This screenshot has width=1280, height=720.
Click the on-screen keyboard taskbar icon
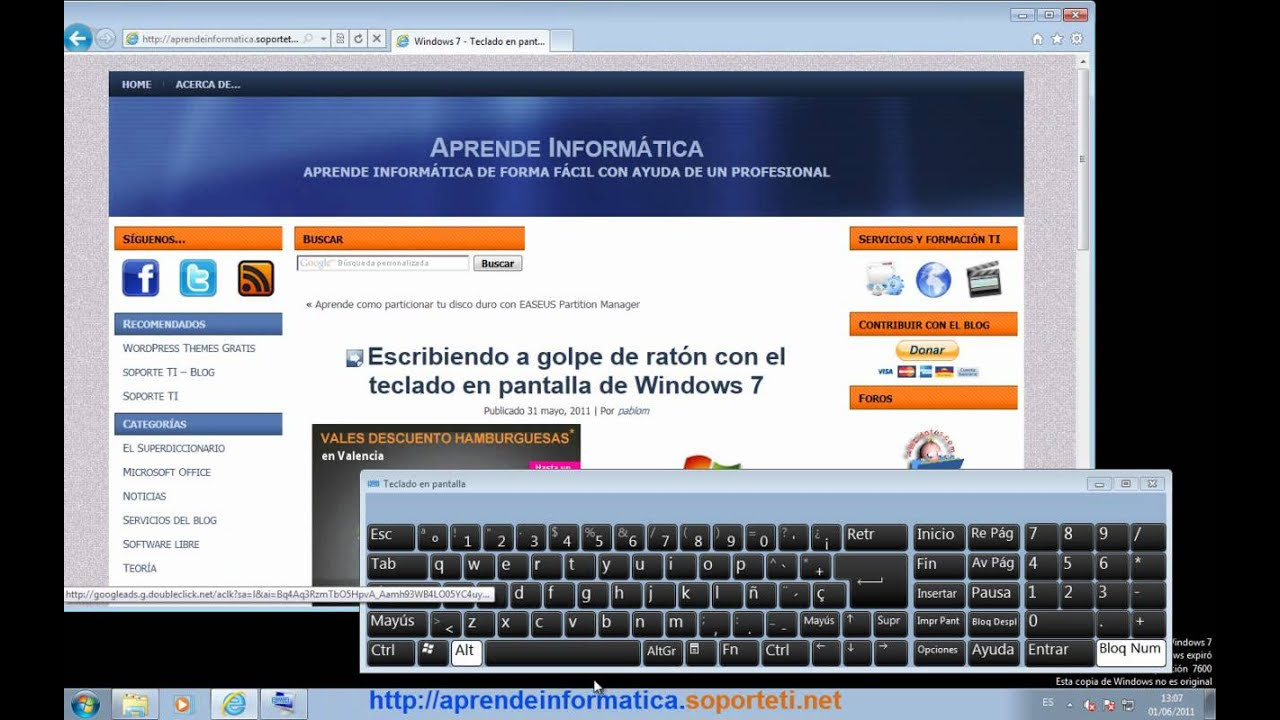point(284,704)
